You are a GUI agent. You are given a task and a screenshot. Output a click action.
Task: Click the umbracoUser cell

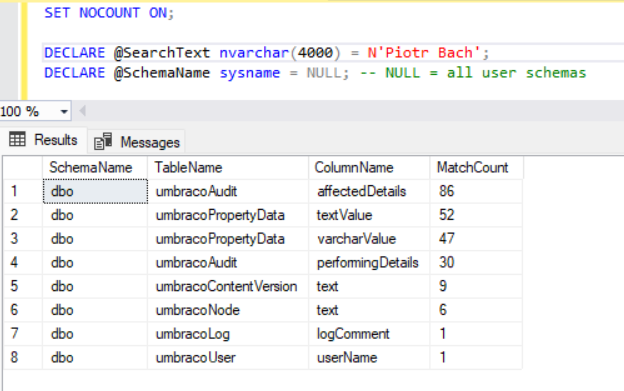228,357
